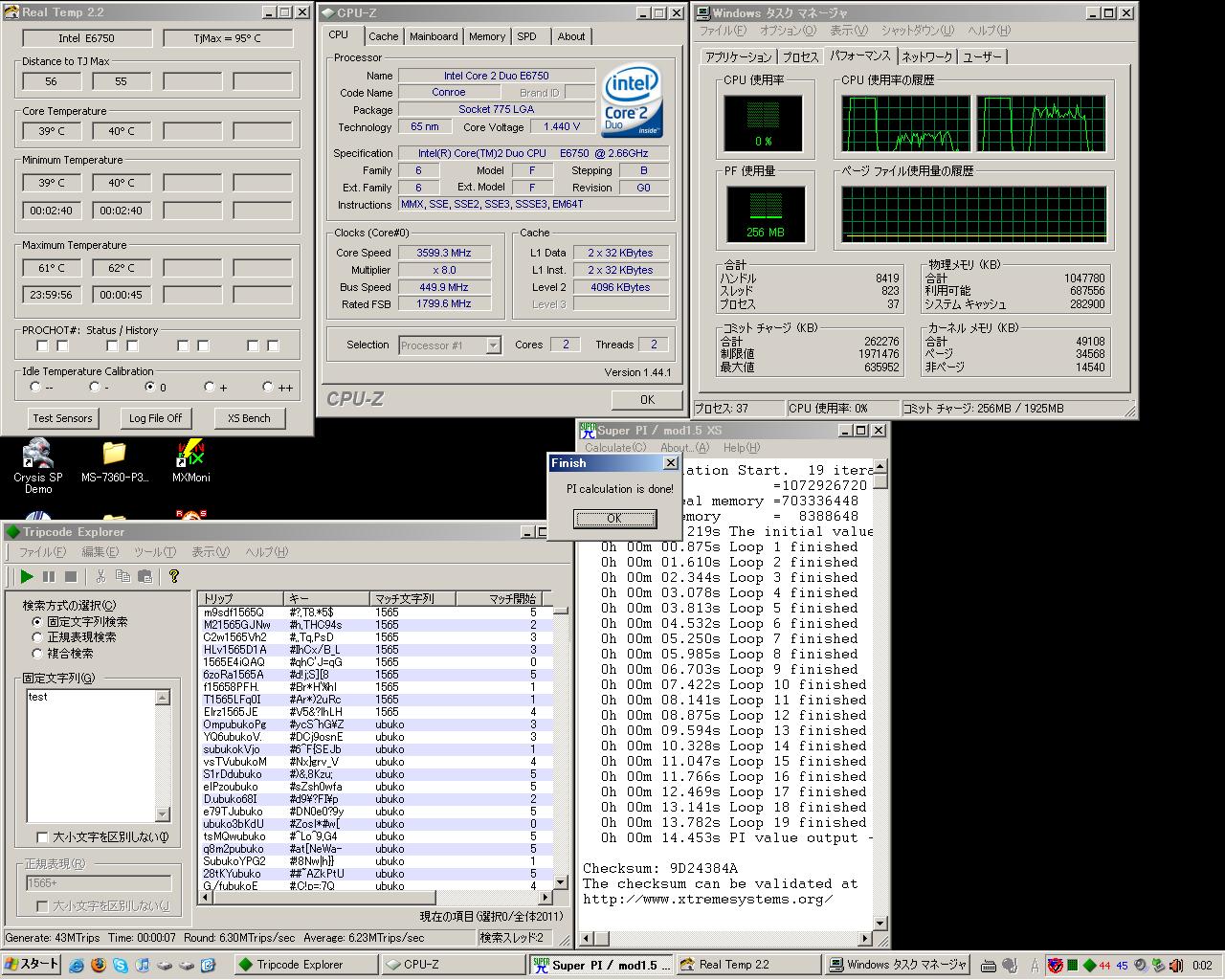Click the 固定文字列 text input area
The image size is (1225, 980).
pyautogui.click(x=90, y=754)
